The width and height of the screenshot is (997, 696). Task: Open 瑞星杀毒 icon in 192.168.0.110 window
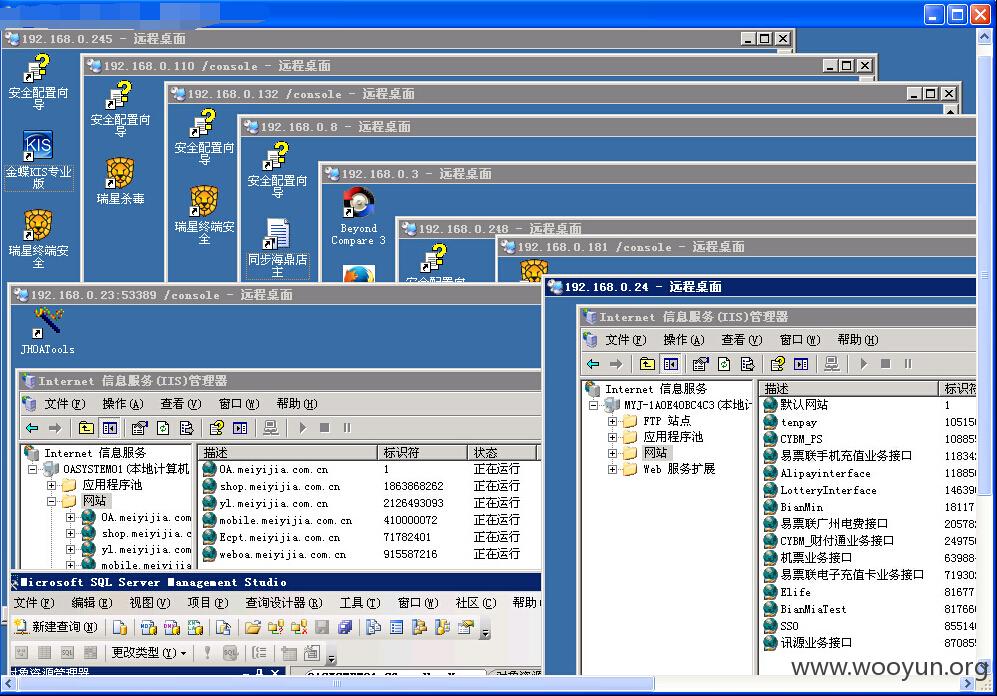(120, 181)
